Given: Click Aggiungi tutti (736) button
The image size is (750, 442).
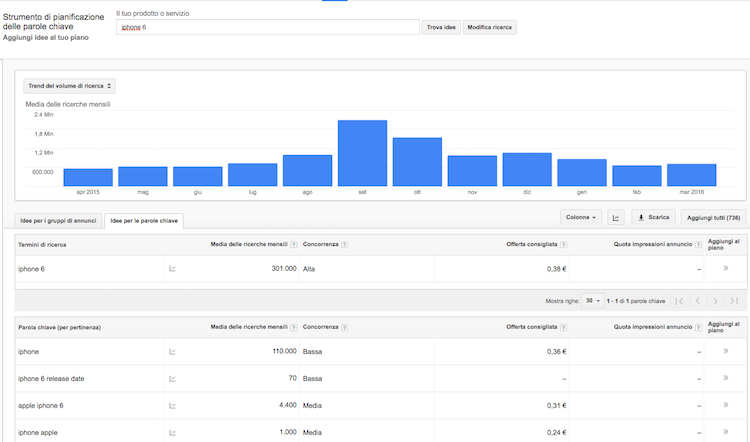Looking at the screenshot, I should point(712,217).
